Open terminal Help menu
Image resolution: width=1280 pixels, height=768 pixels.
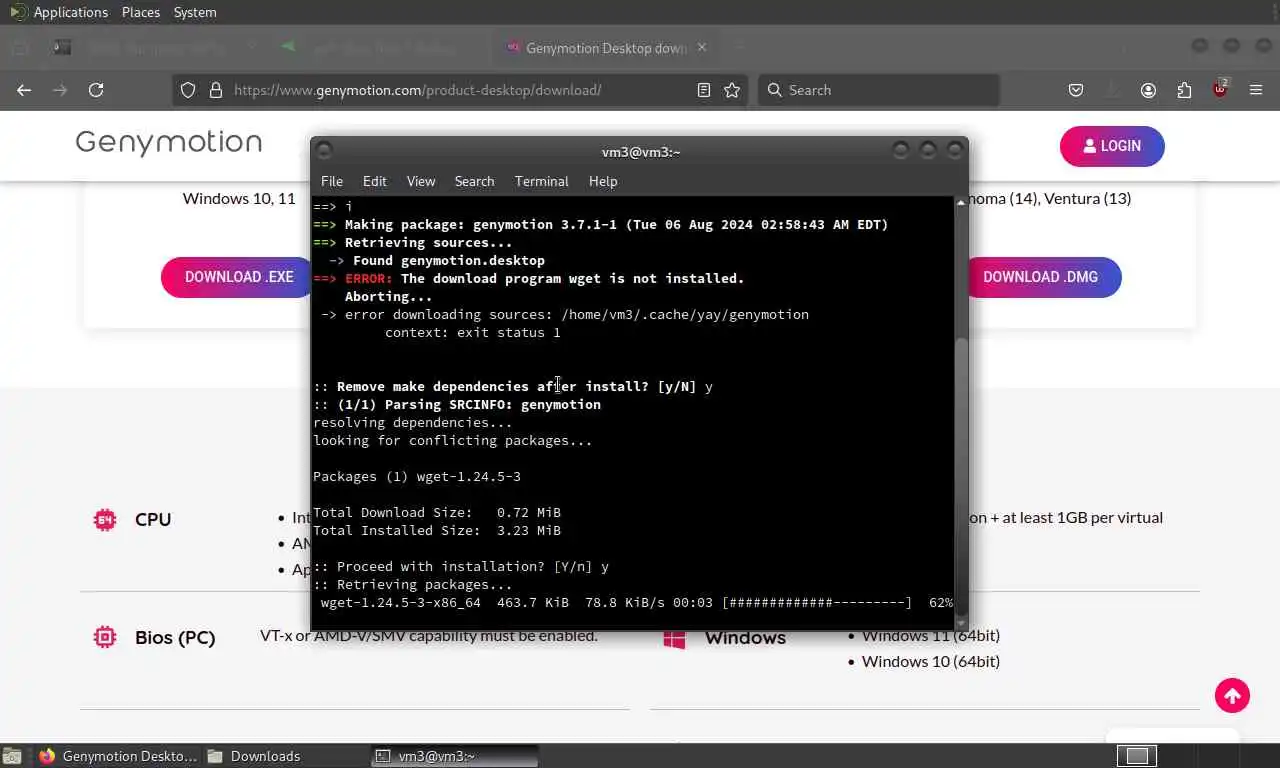click(x=603, y=181)
